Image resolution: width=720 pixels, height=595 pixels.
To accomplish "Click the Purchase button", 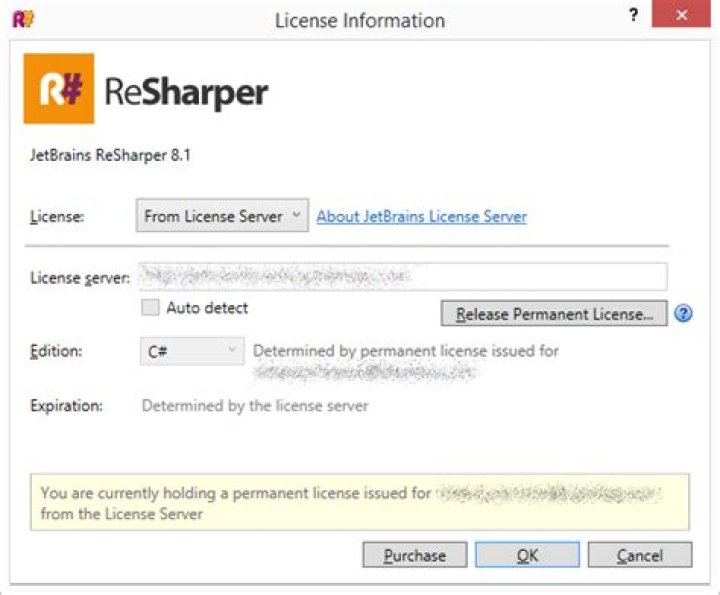I will (x=415, y=555).
